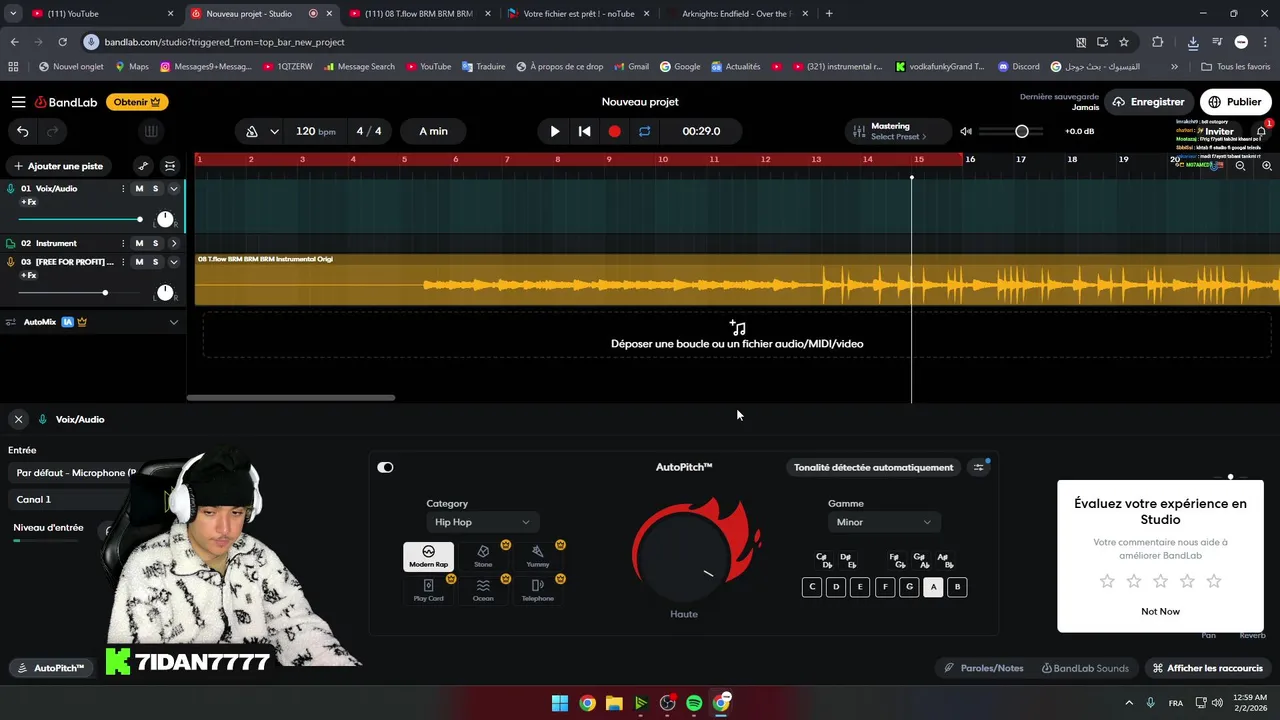Toggle the track height collapse icon
1280x720 pixels.
click(x=170, y=166)
